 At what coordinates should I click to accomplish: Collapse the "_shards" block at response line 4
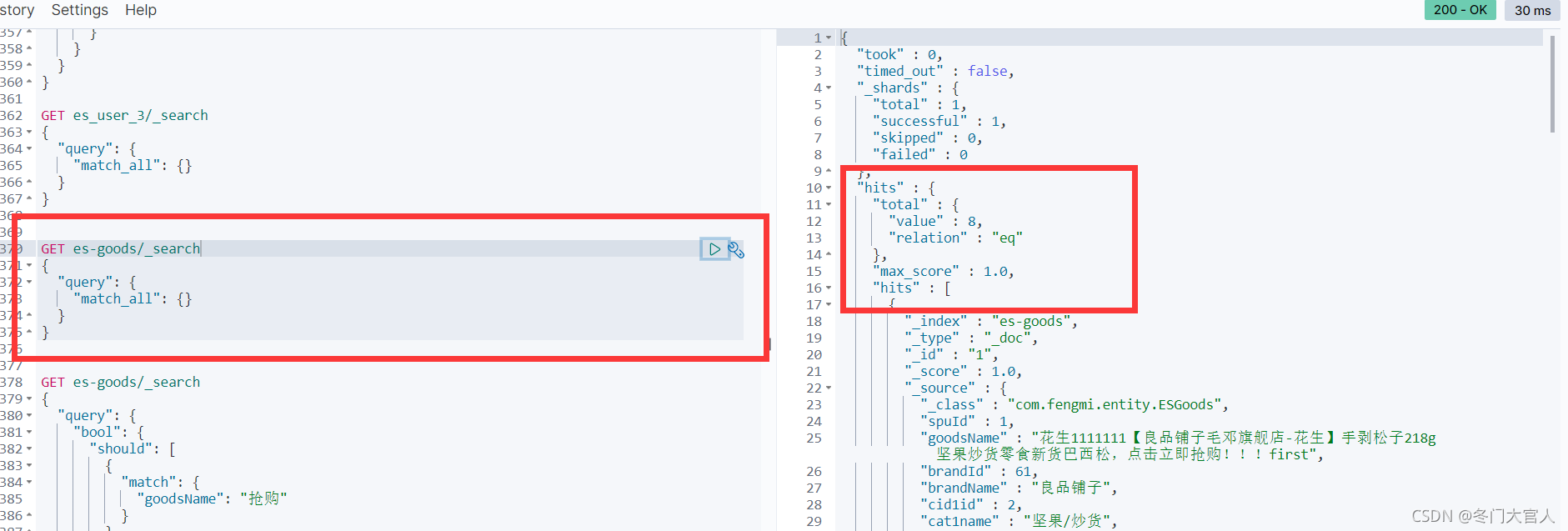(x=829, y=88)
